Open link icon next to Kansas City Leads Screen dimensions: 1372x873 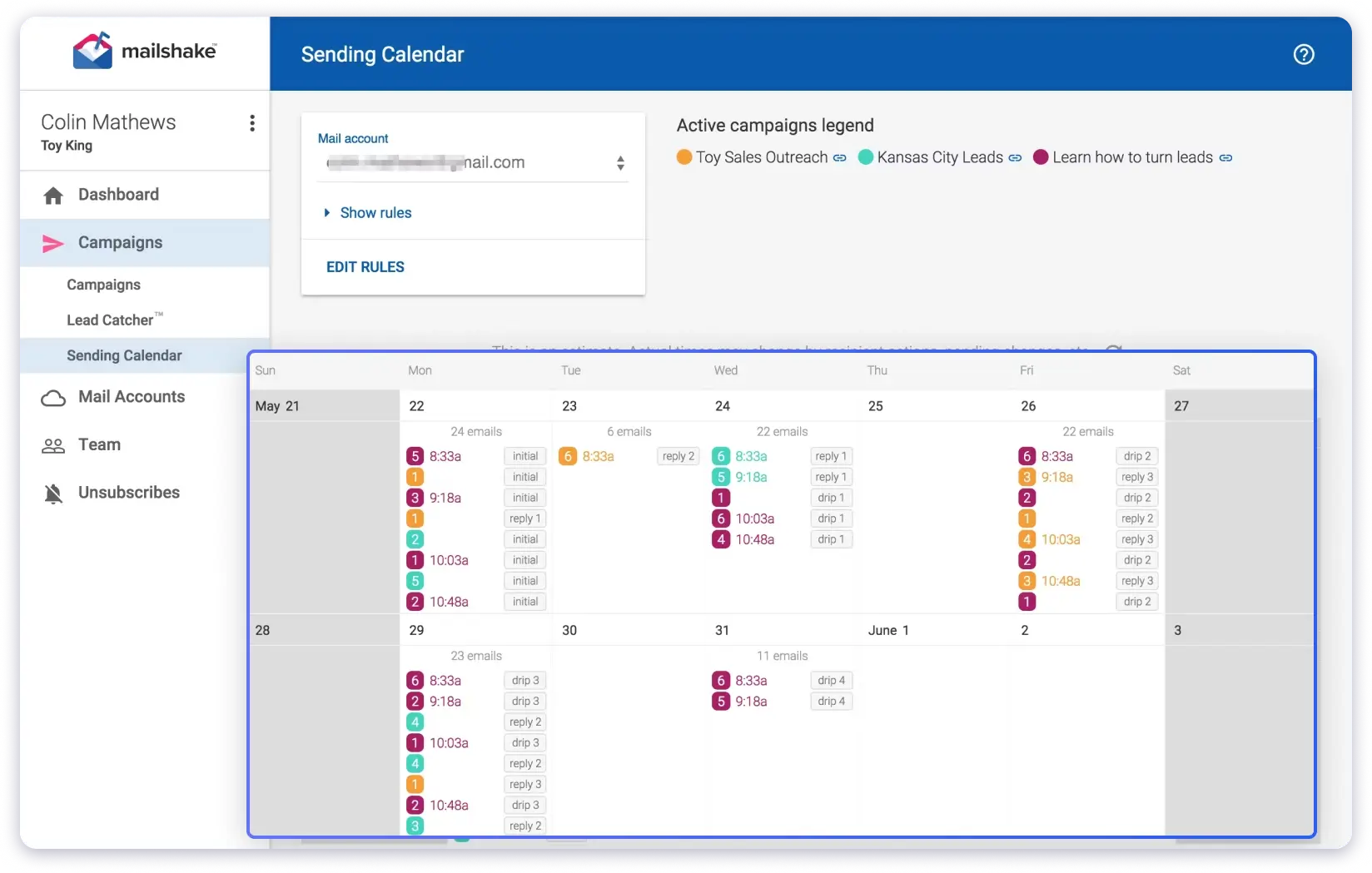click(x=1015, y=157)
